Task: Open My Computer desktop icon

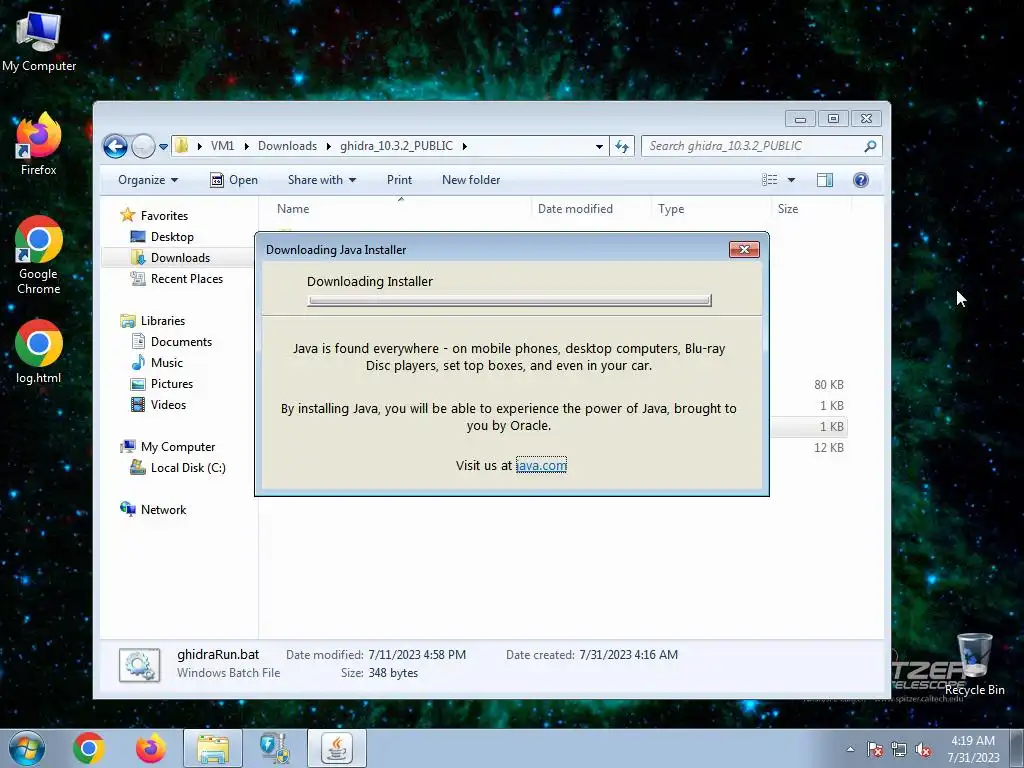Action: [x=39, y=42]
